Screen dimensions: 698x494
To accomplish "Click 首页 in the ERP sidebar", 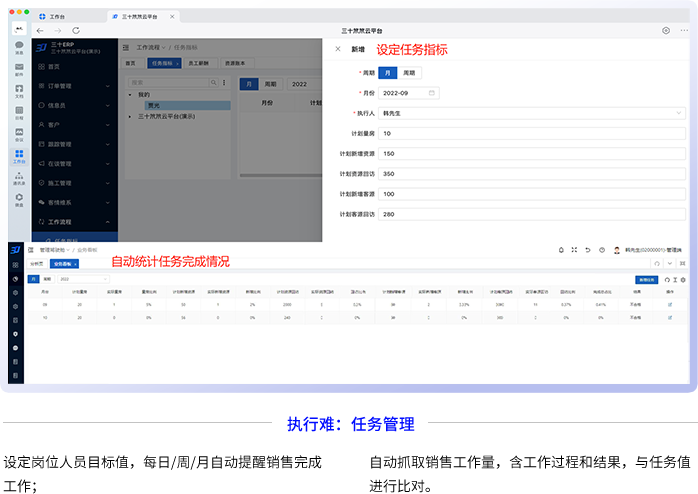I will [56, 67].
